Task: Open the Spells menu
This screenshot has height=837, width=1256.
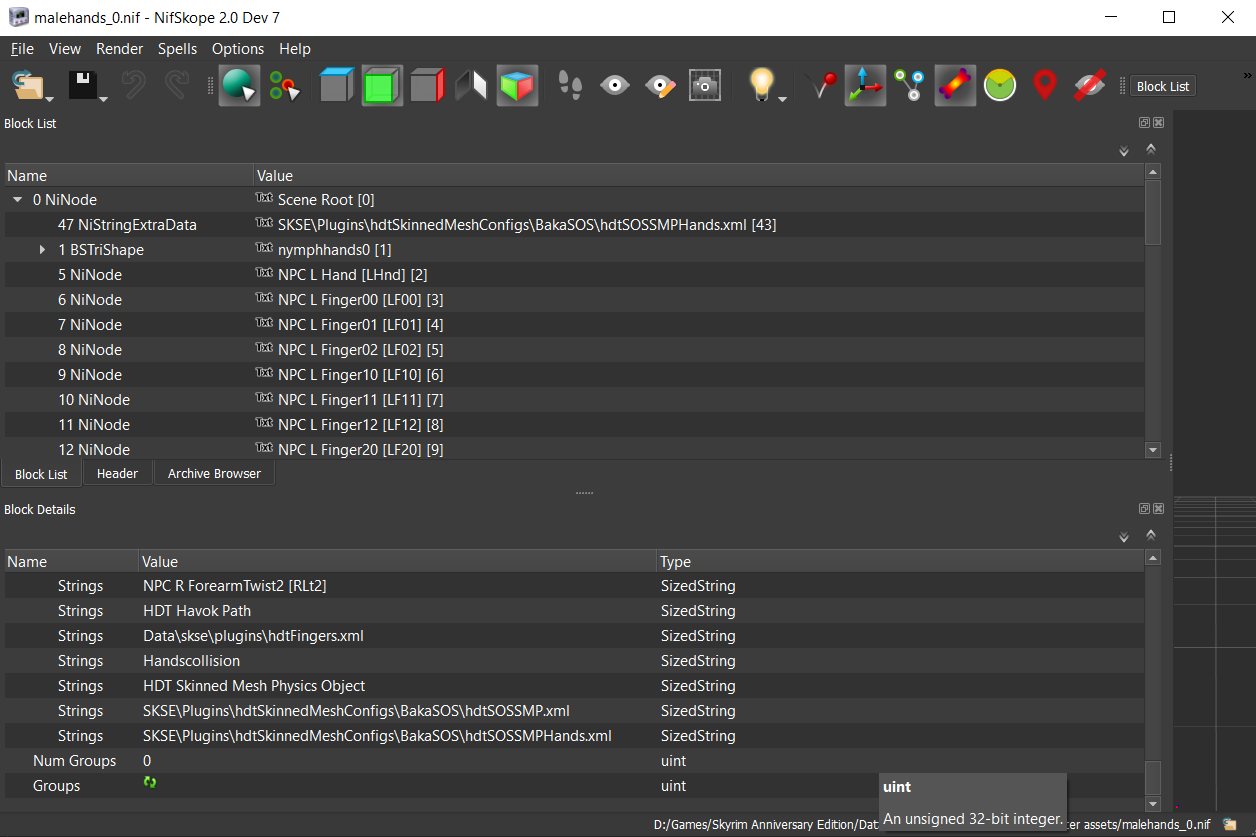Action: (x=177, y=49)
